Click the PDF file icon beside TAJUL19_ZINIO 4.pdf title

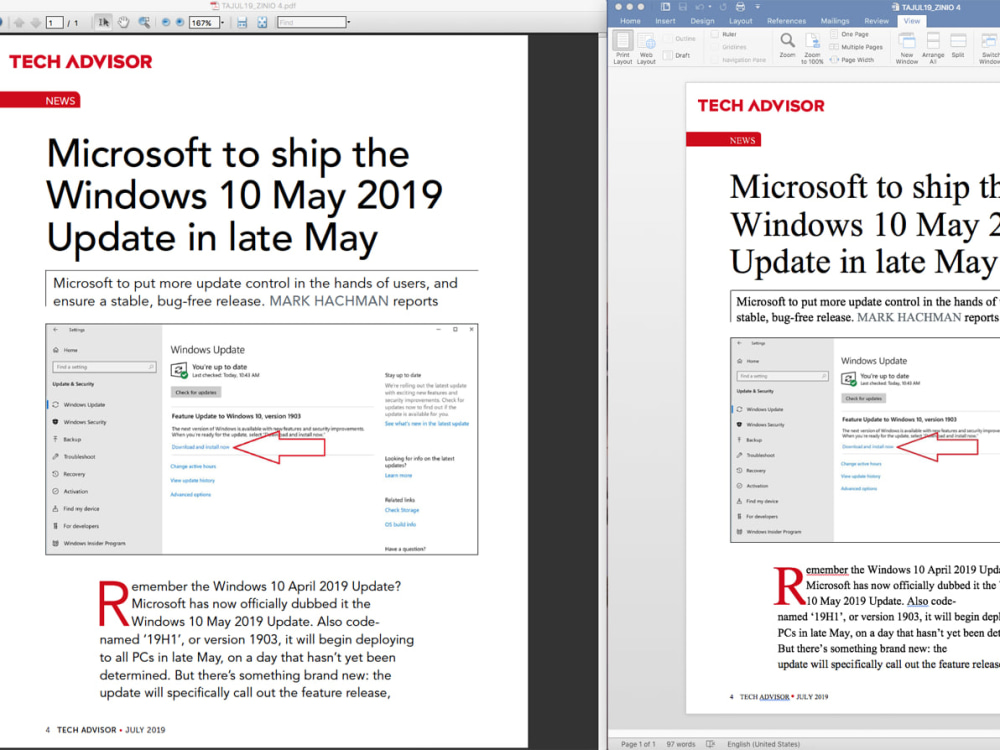point(215,6)
